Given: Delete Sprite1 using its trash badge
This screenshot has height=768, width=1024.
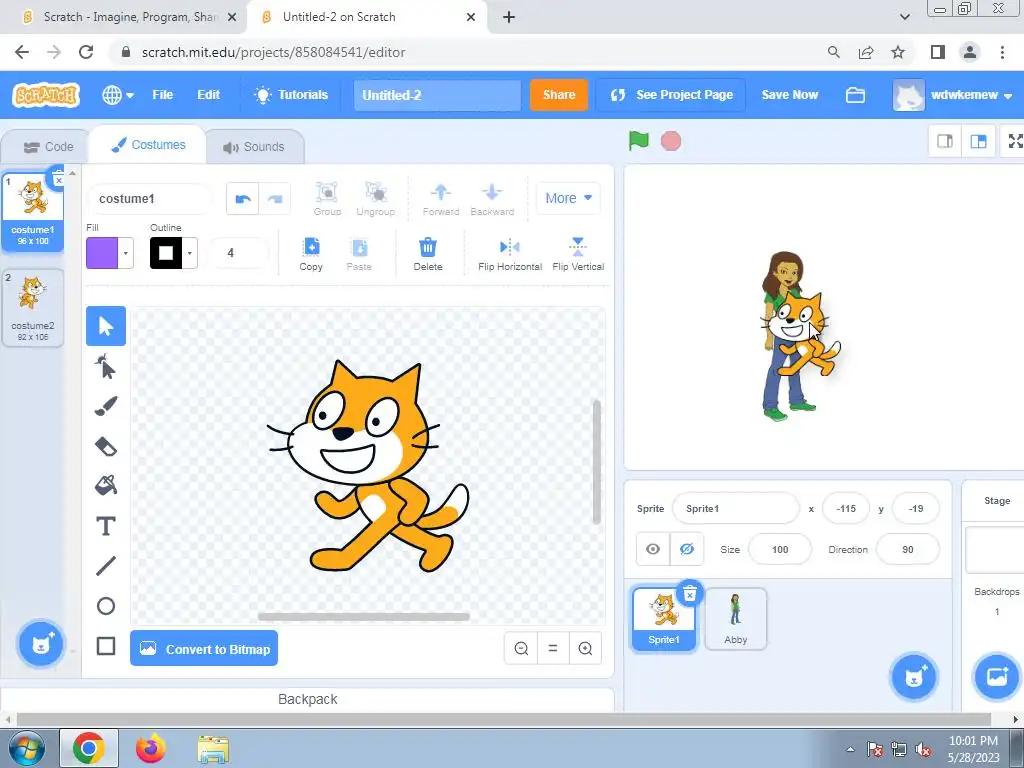Looking at the screenshot, I should point(690,594).
